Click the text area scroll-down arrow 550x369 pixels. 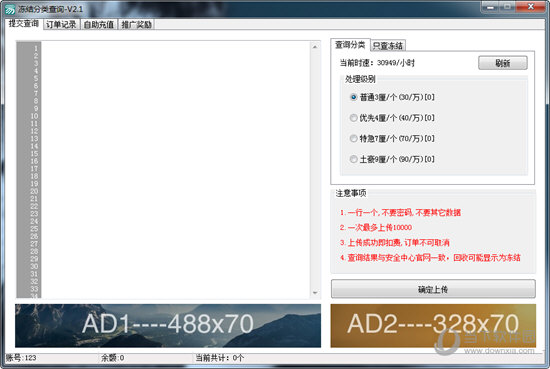tap(315, 293)
